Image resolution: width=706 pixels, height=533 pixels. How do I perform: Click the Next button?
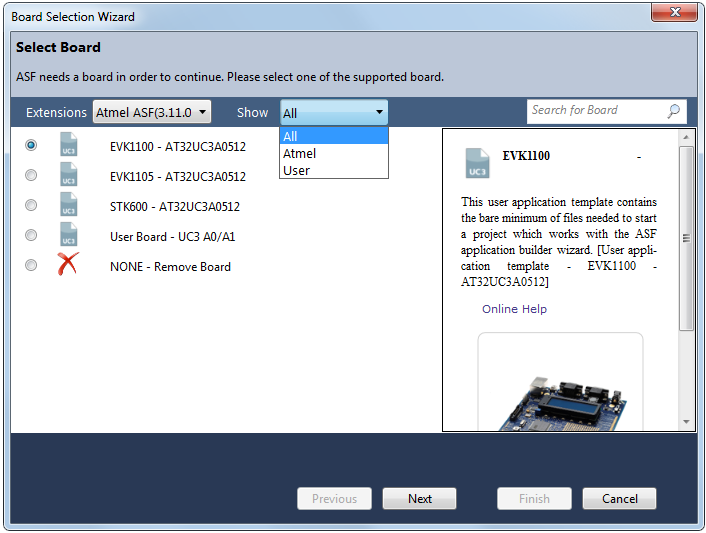pos(420,499)
